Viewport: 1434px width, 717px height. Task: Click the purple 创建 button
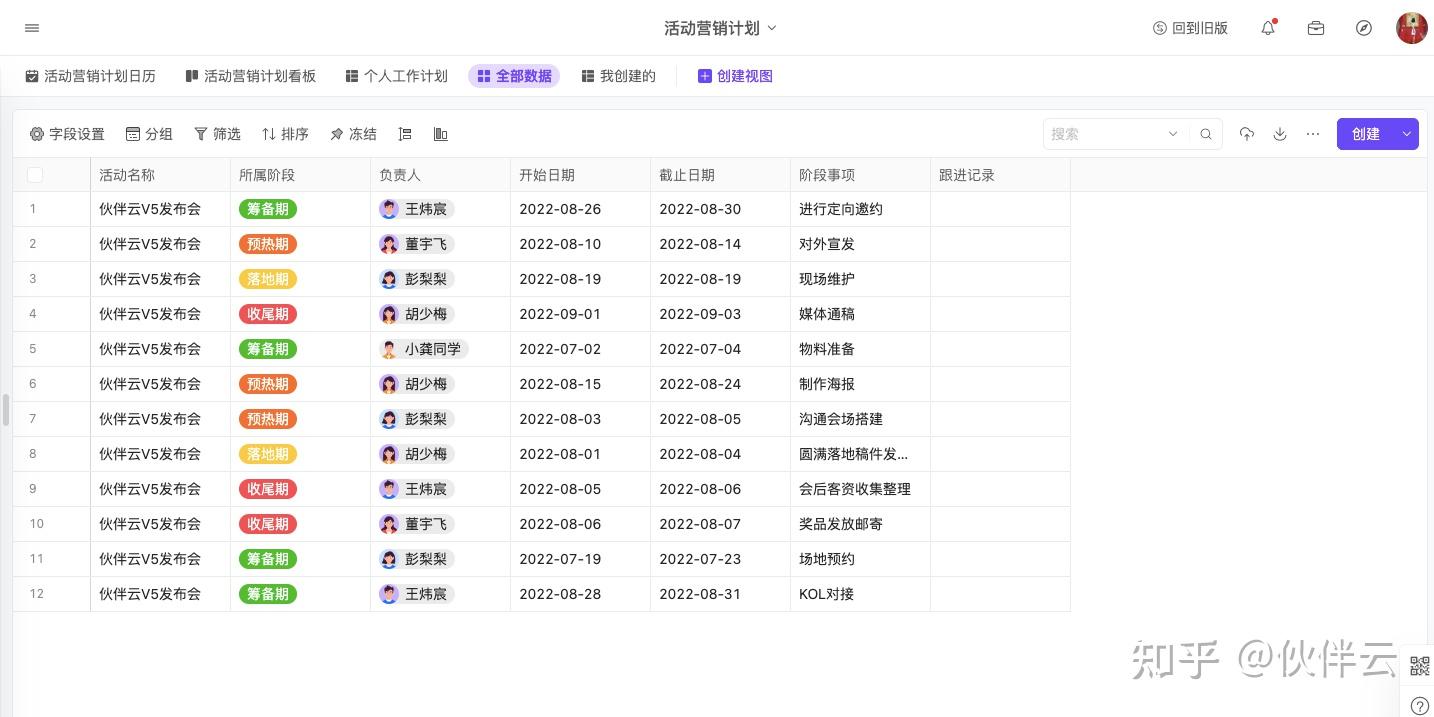pos(1366,134)
